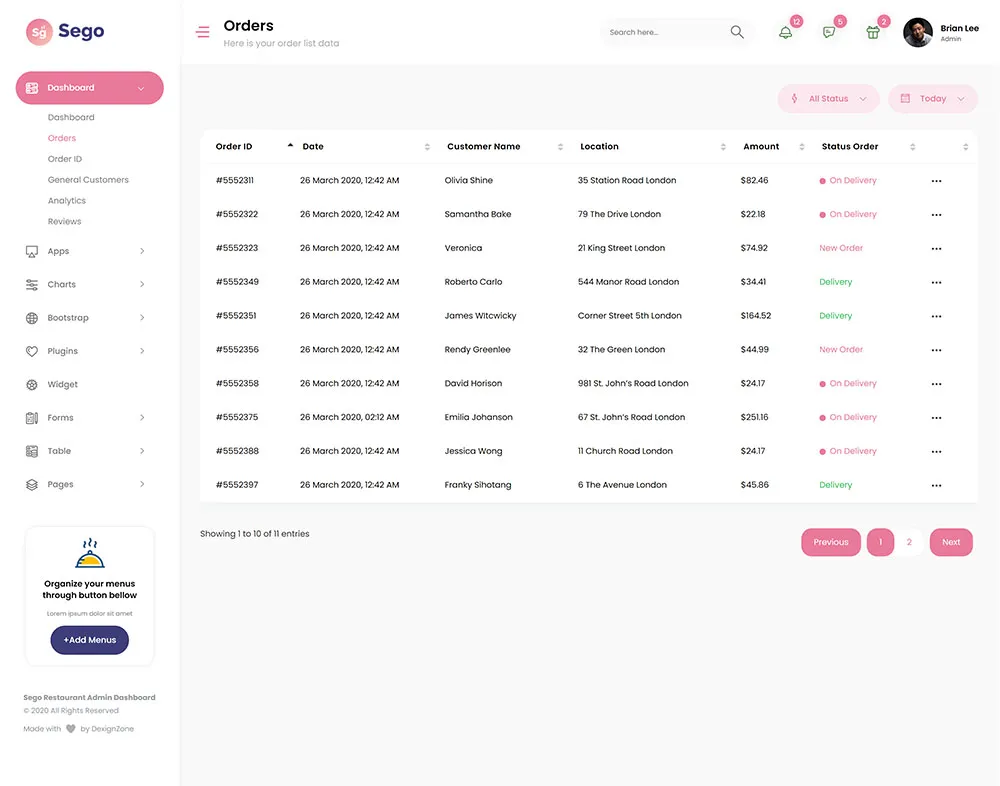Click the Bootstrap globe icon

(x=31, y=318)
